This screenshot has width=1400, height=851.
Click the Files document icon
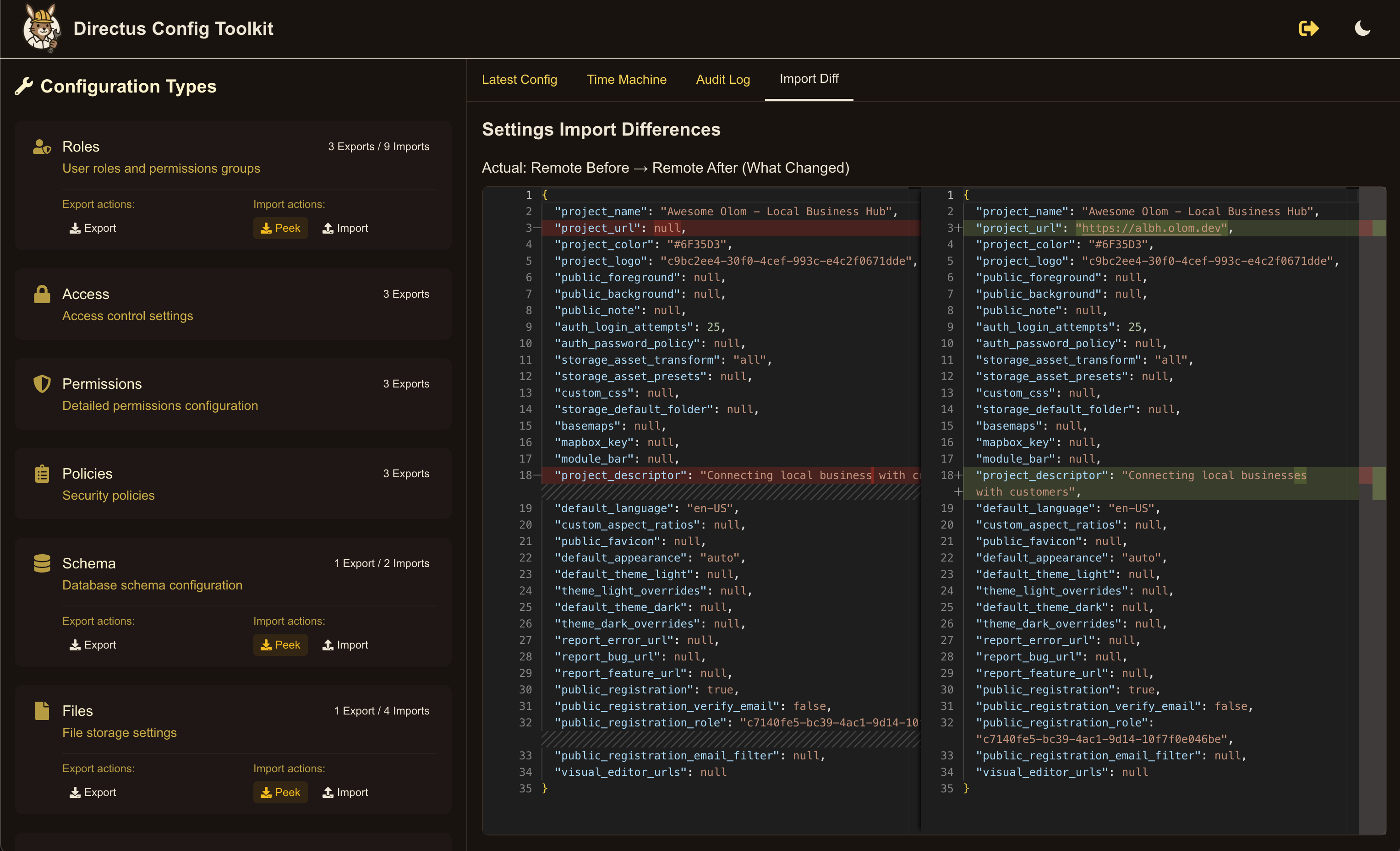tap(42, 711)
